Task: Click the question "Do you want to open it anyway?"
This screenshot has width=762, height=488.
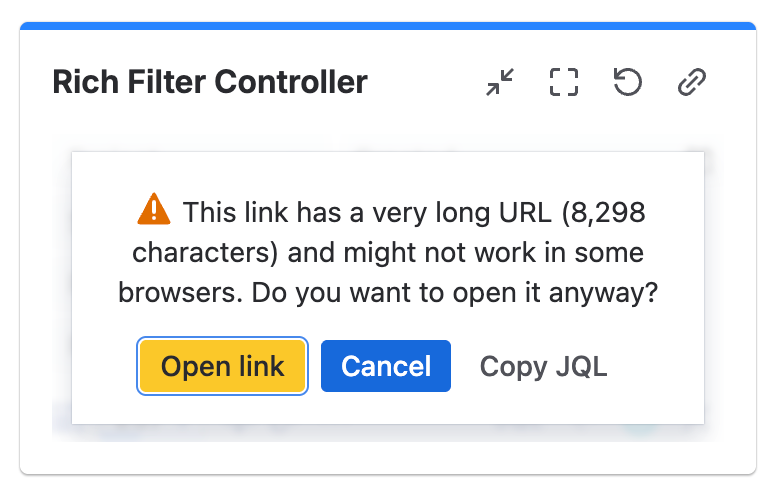Action: [454, 293]
